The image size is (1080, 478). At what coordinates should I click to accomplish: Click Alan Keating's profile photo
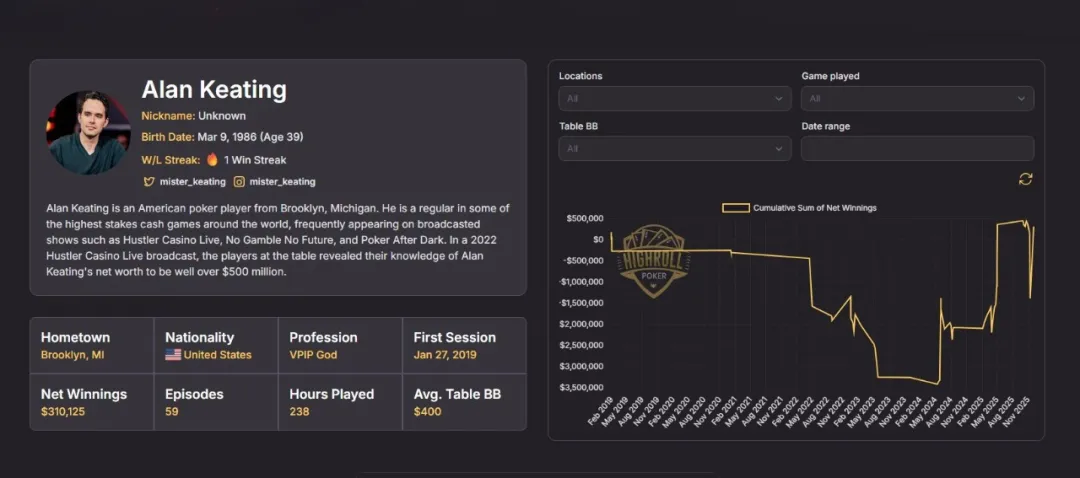click(88, 133)
